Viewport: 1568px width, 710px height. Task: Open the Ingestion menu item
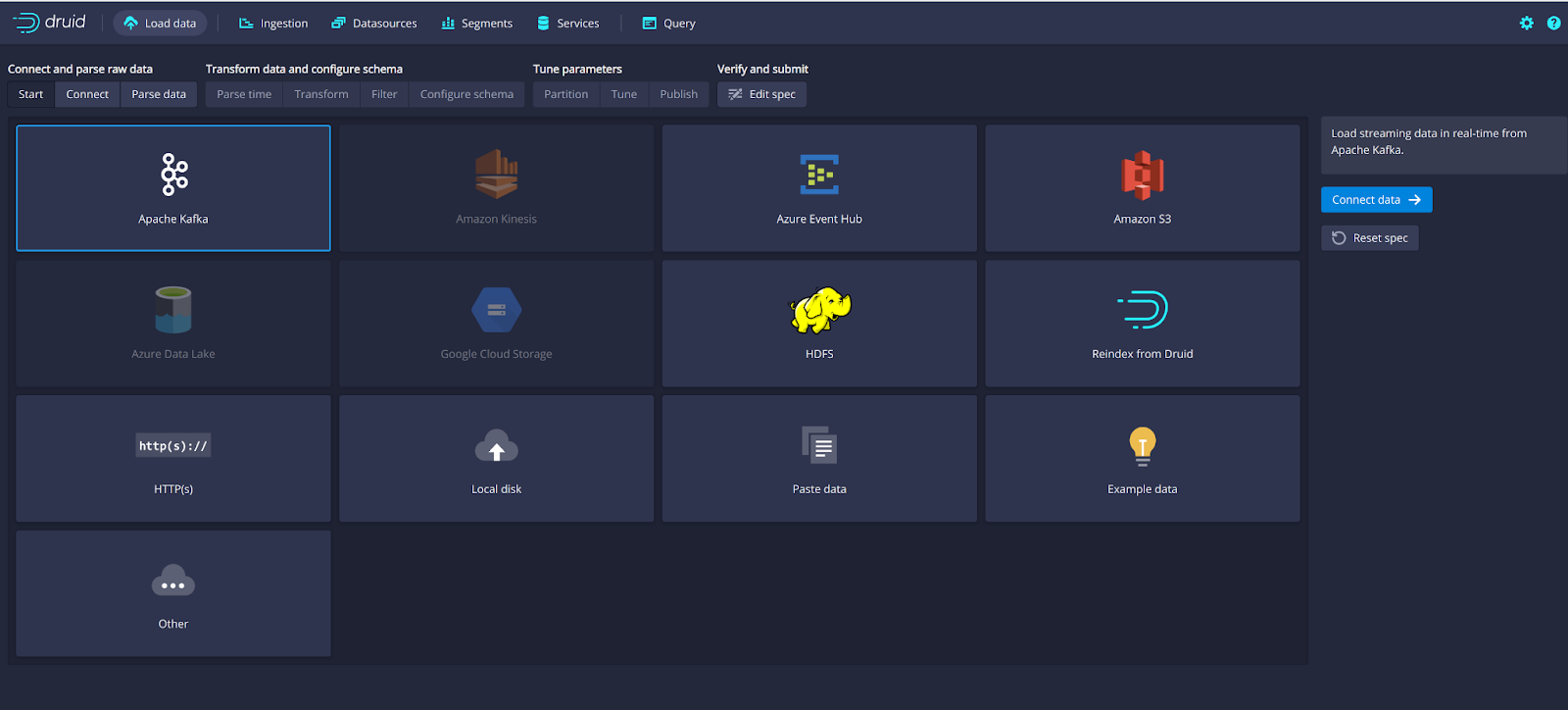tap(273, 24)
